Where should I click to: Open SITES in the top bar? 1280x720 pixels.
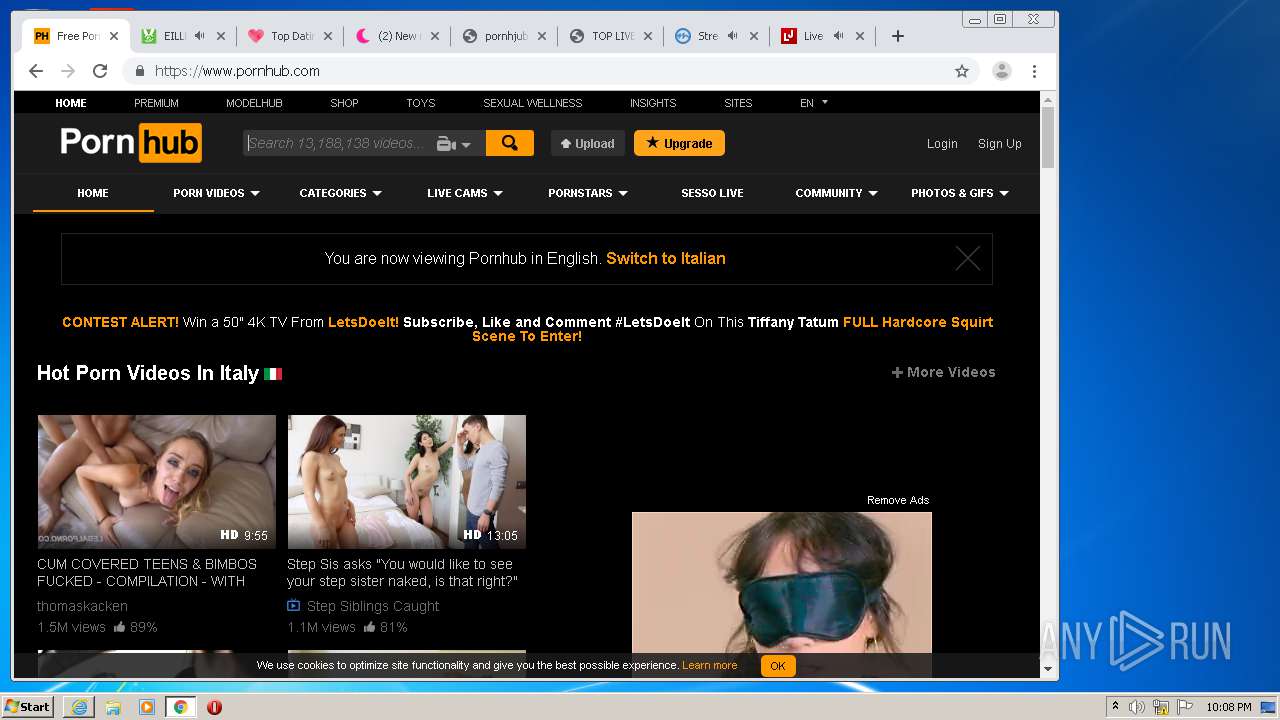pos(738,103)
